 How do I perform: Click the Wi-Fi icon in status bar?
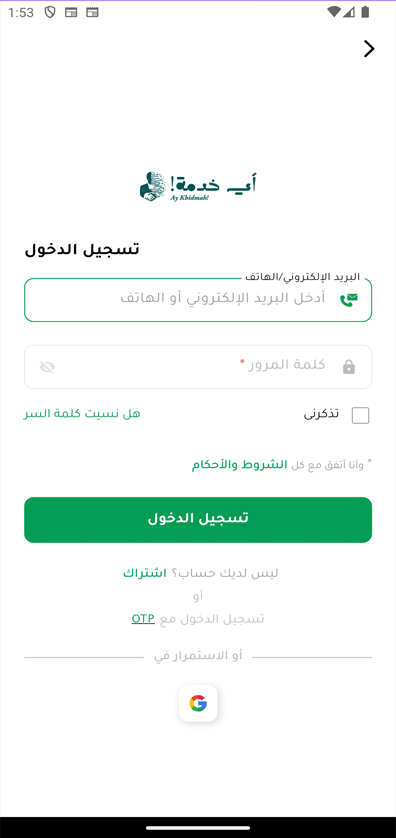coord(335,12)
